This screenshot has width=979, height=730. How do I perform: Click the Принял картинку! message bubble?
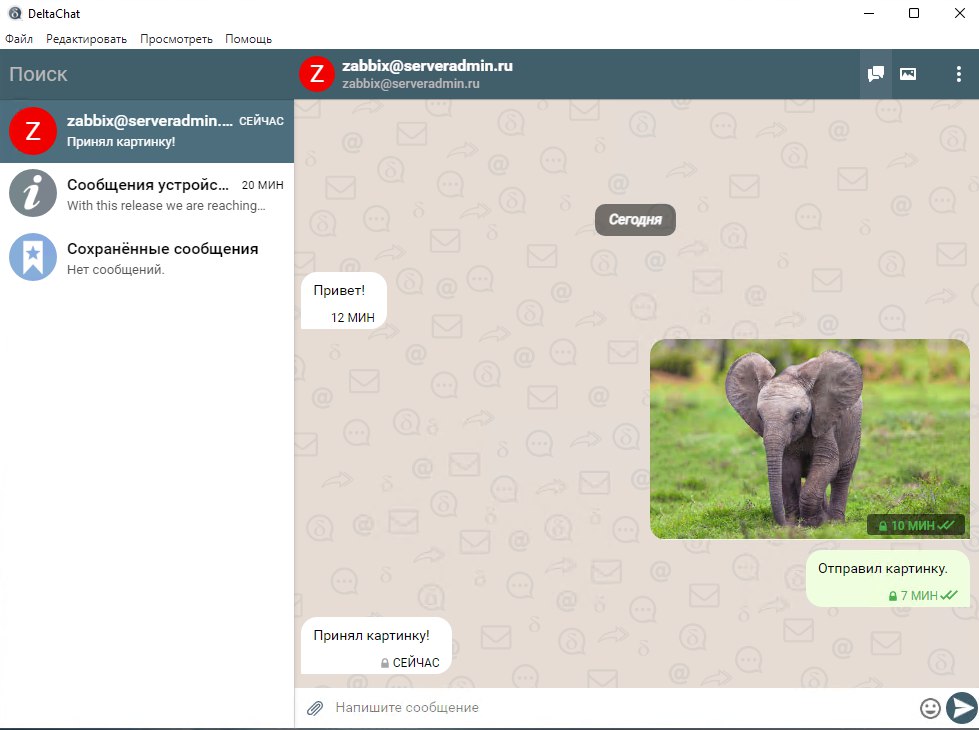[376, 646]
